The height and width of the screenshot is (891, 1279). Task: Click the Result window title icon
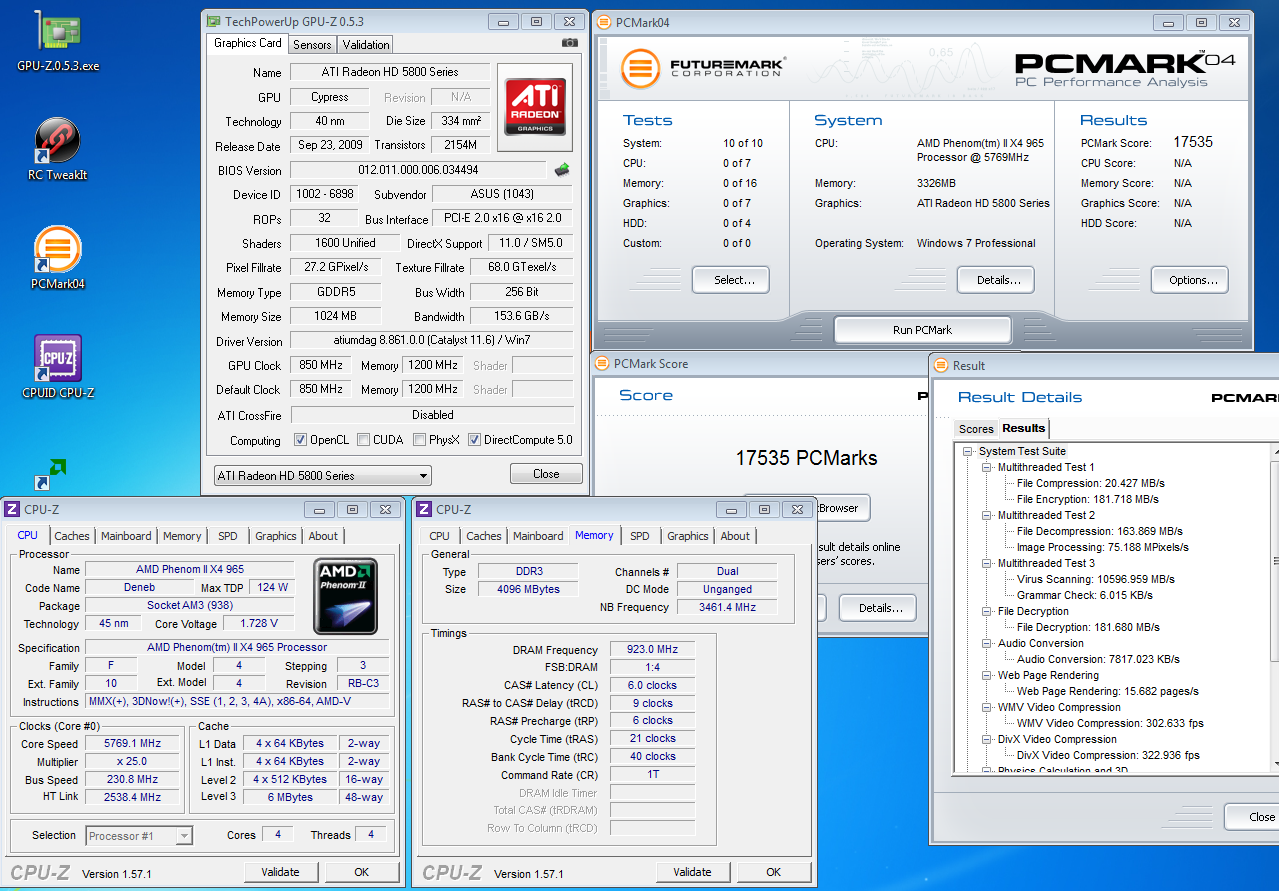point(941,365)
